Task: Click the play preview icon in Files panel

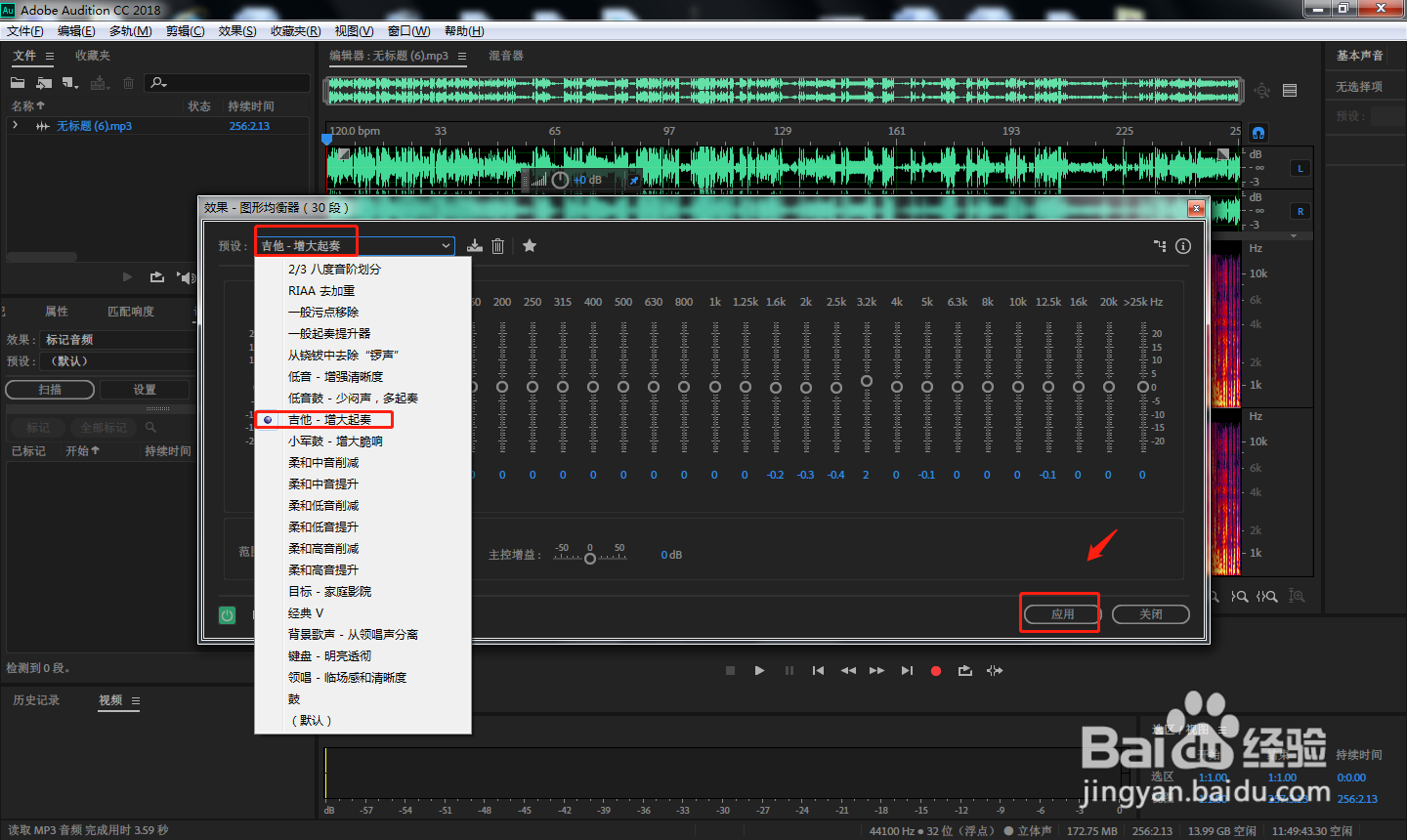Action: (127, 277)
